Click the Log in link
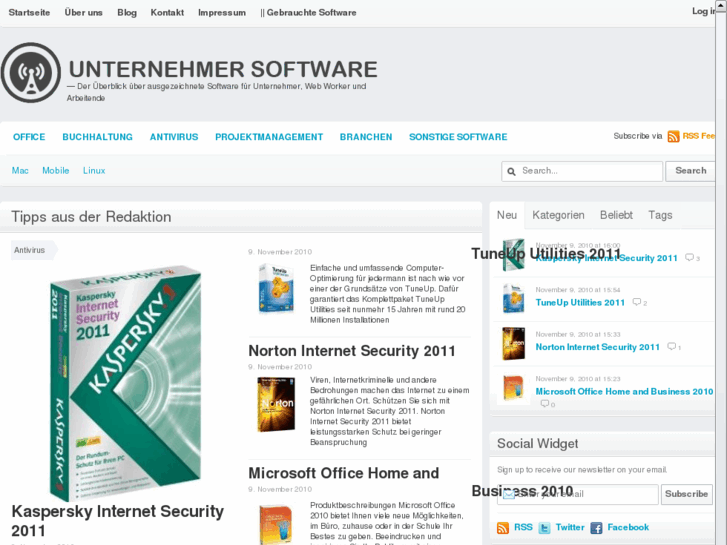This screenshot has width=727, height=545. point(703,11)
